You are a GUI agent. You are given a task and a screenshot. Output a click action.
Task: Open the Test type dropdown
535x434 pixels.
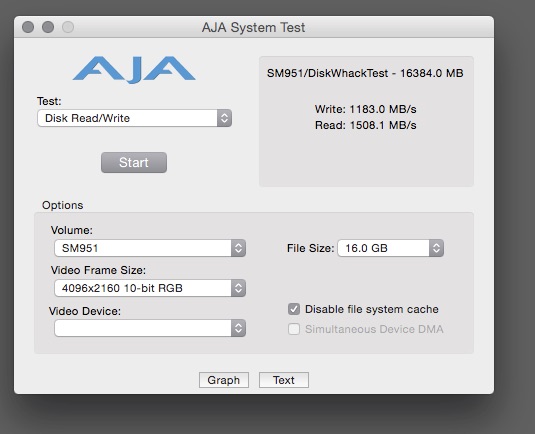click(134, 118)
